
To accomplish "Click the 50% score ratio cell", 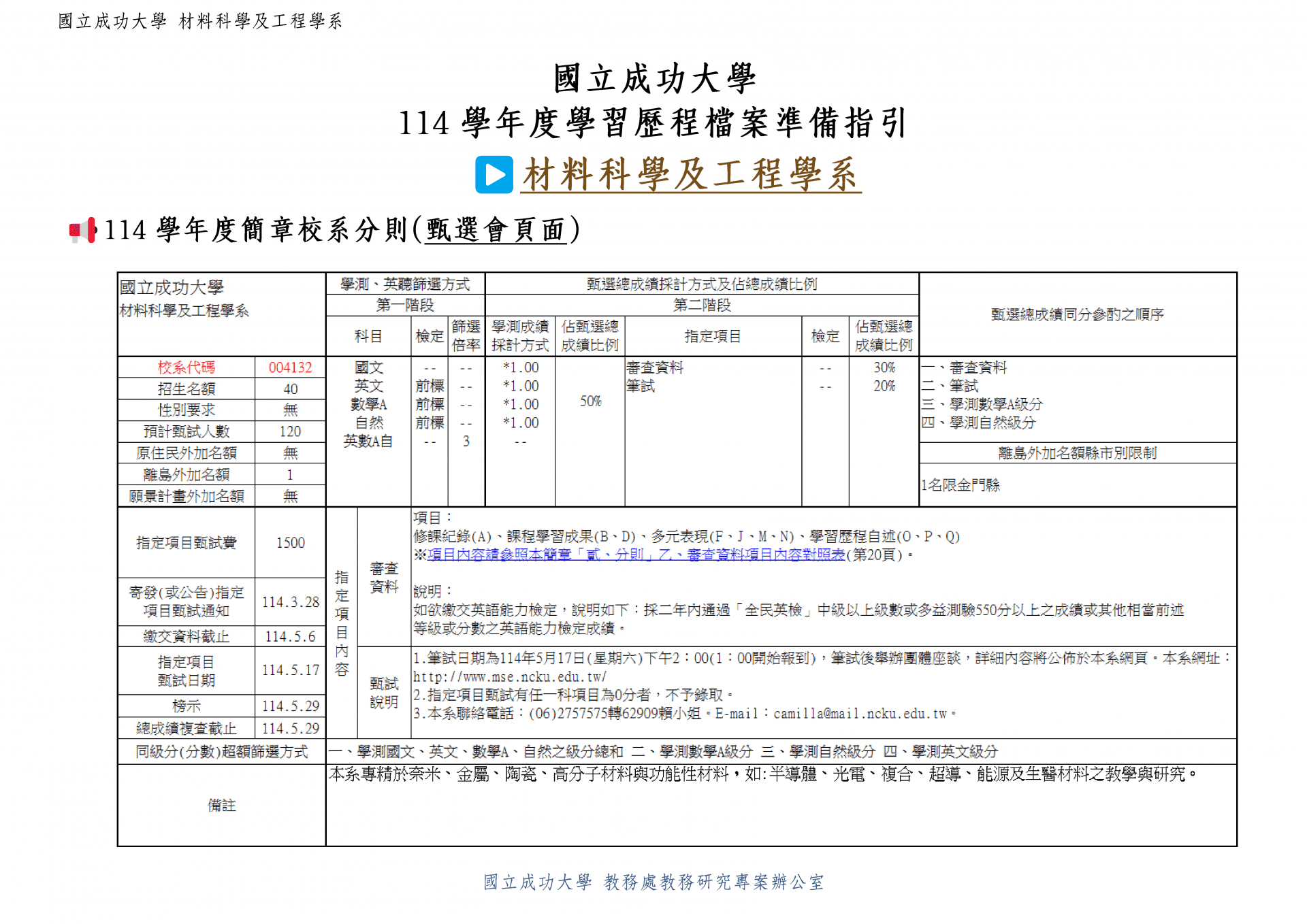I will click(590, 401).
